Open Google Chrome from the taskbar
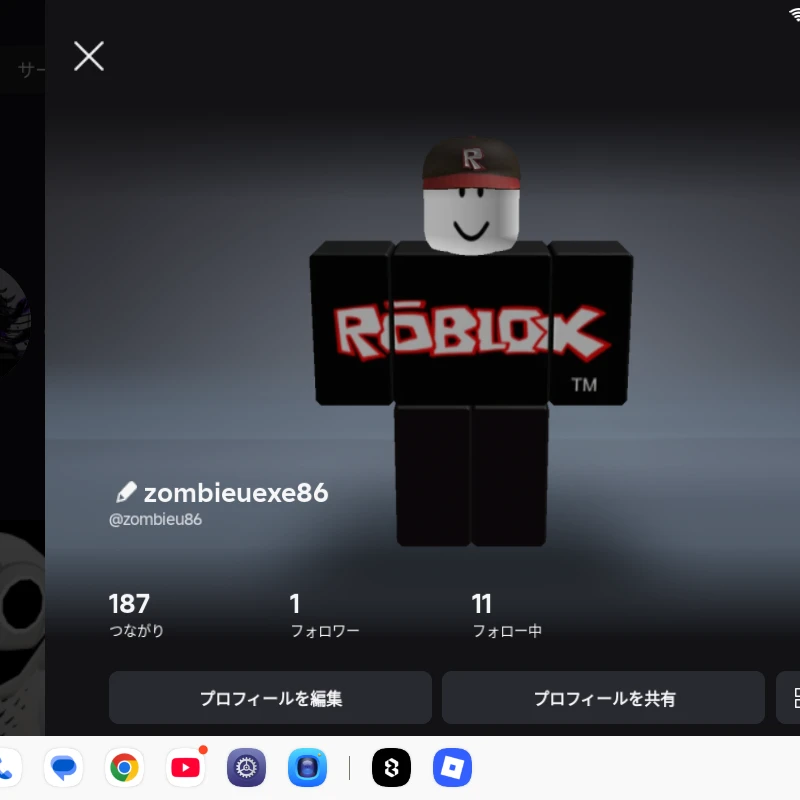Viewport: 800px width, 800px height. (124, 767)
